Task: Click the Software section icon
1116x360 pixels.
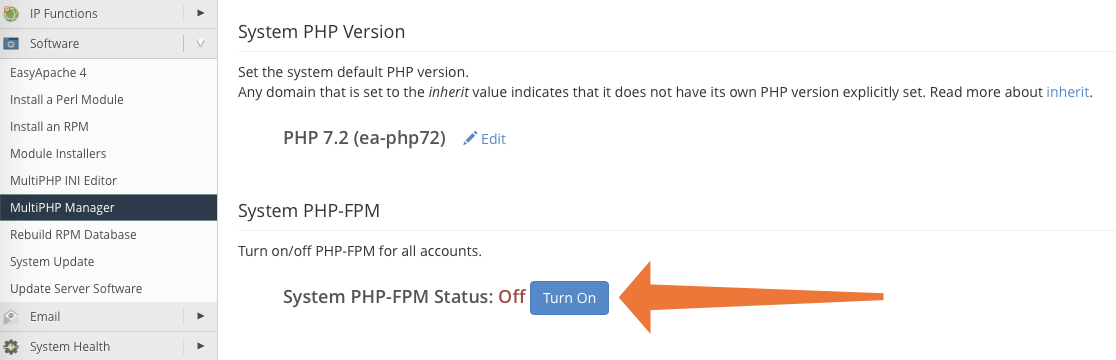Action: [11, 43]
